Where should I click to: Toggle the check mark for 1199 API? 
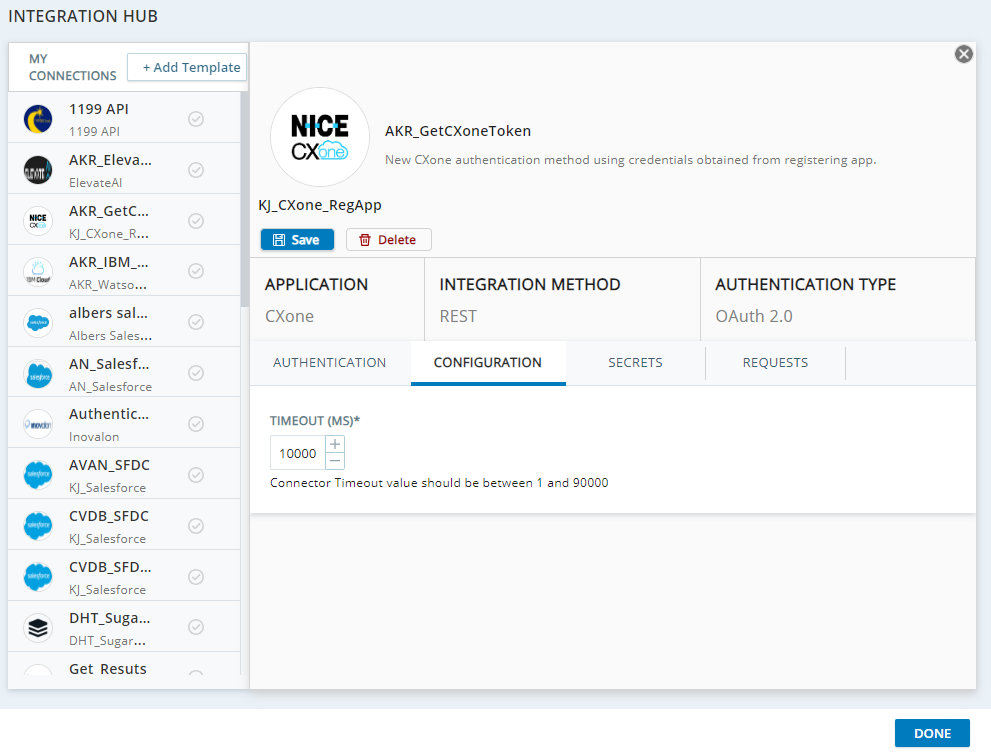click(196, 119)
